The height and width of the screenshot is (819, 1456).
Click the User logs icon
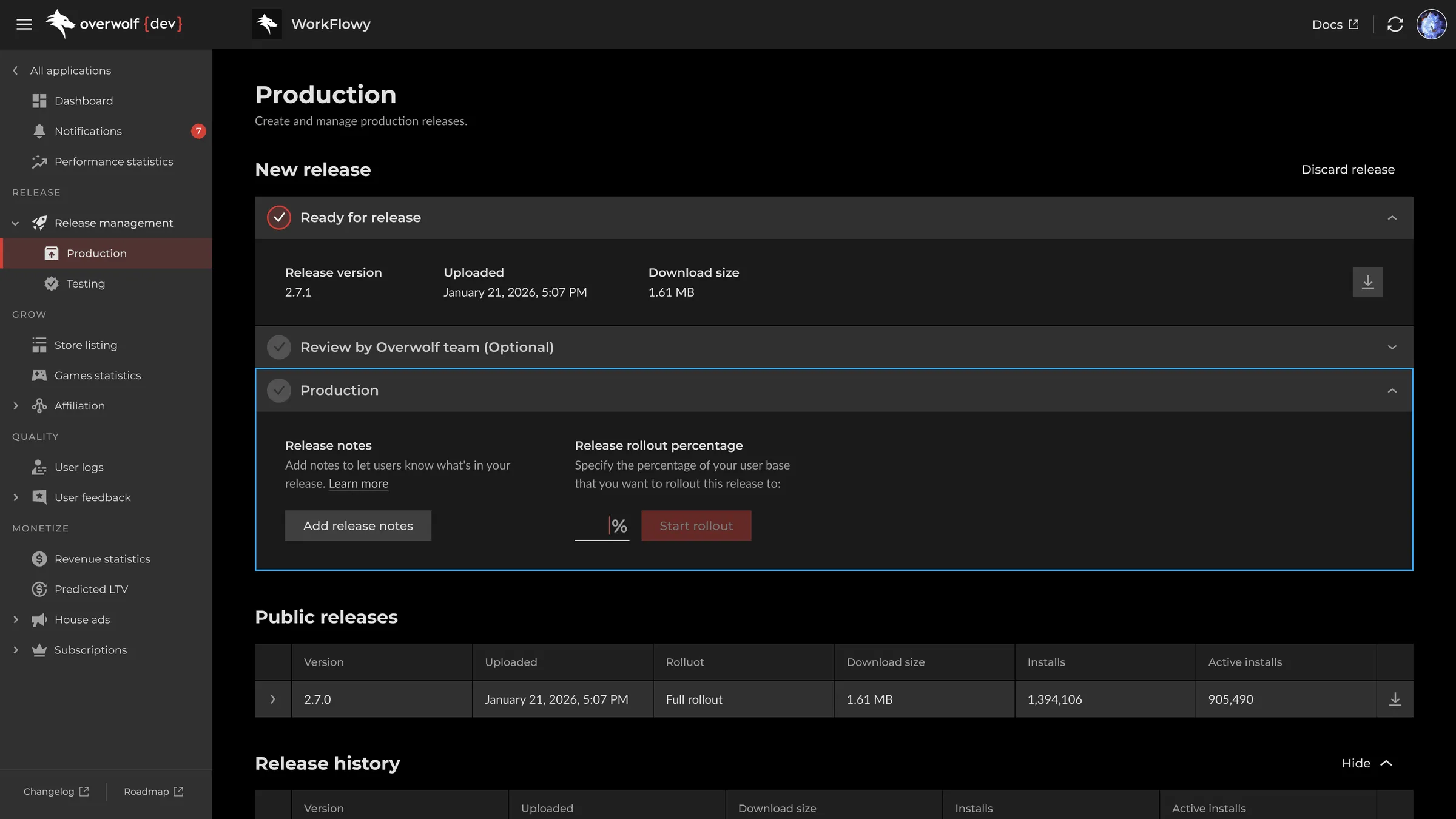(x=39, y=467)
